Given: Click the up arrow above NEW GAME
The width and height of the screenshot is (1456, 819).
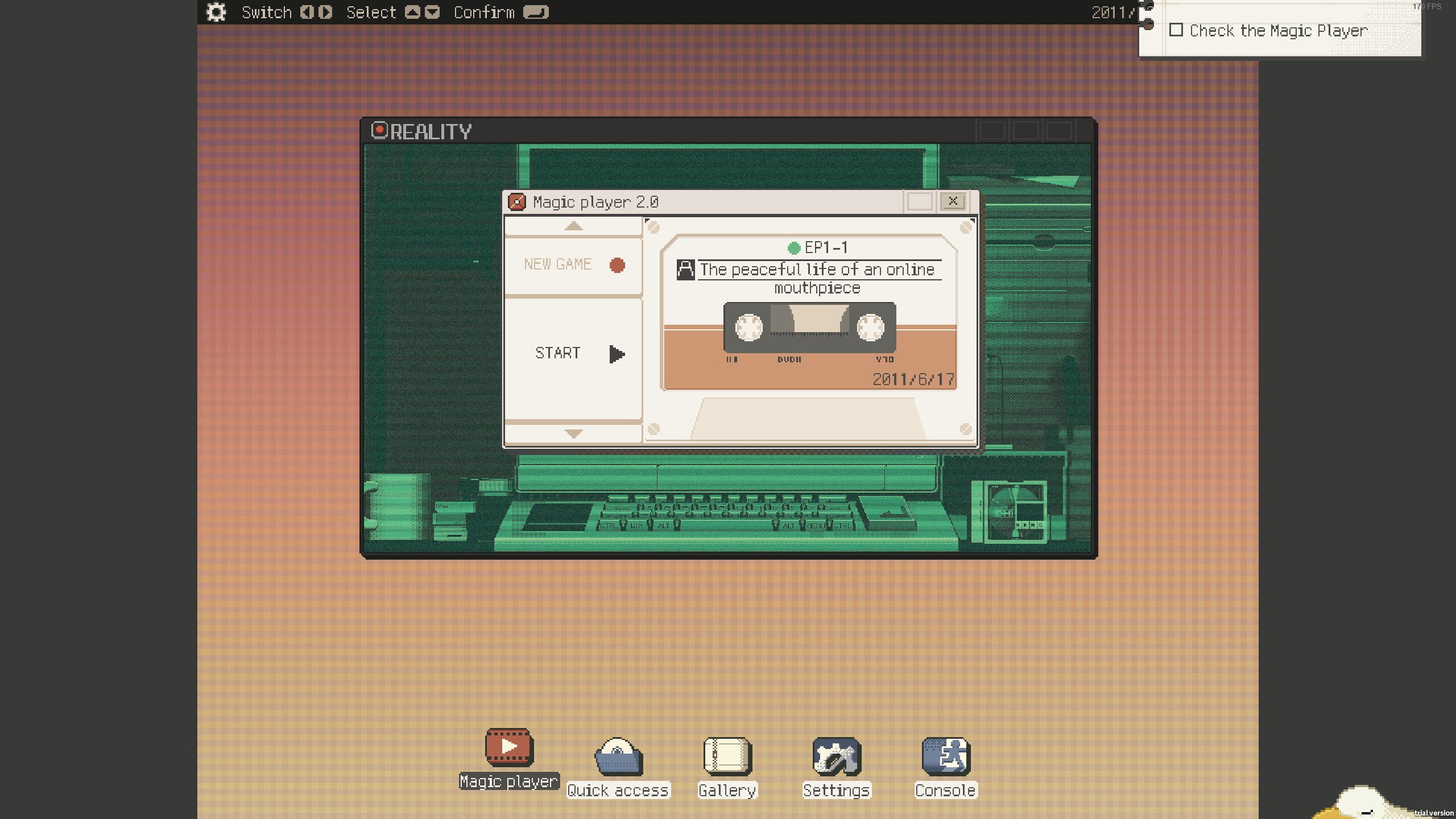Looking at the screenshot, I should [x=573, y=226].
